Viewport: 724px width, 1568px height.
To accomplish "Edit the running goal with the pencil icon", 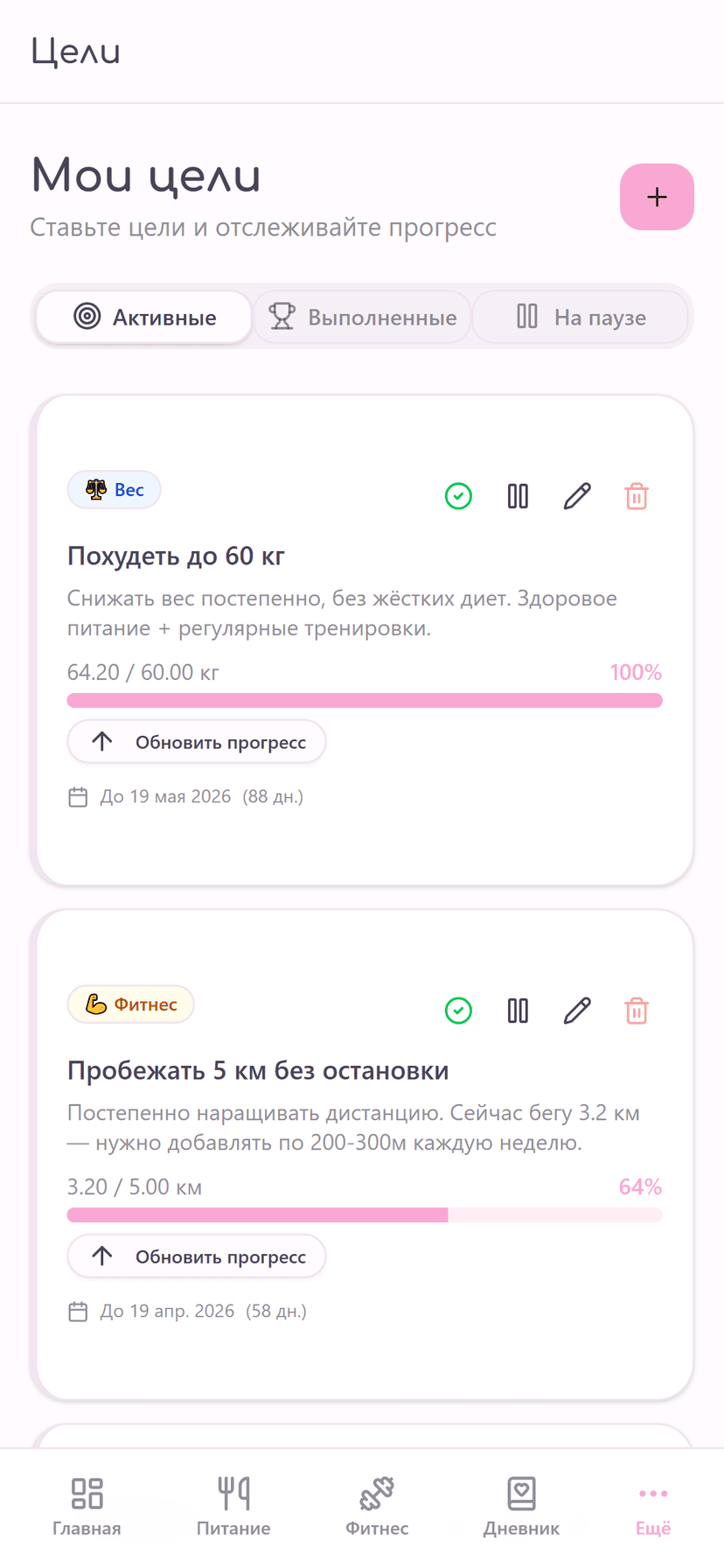I will pos(577,1011).
